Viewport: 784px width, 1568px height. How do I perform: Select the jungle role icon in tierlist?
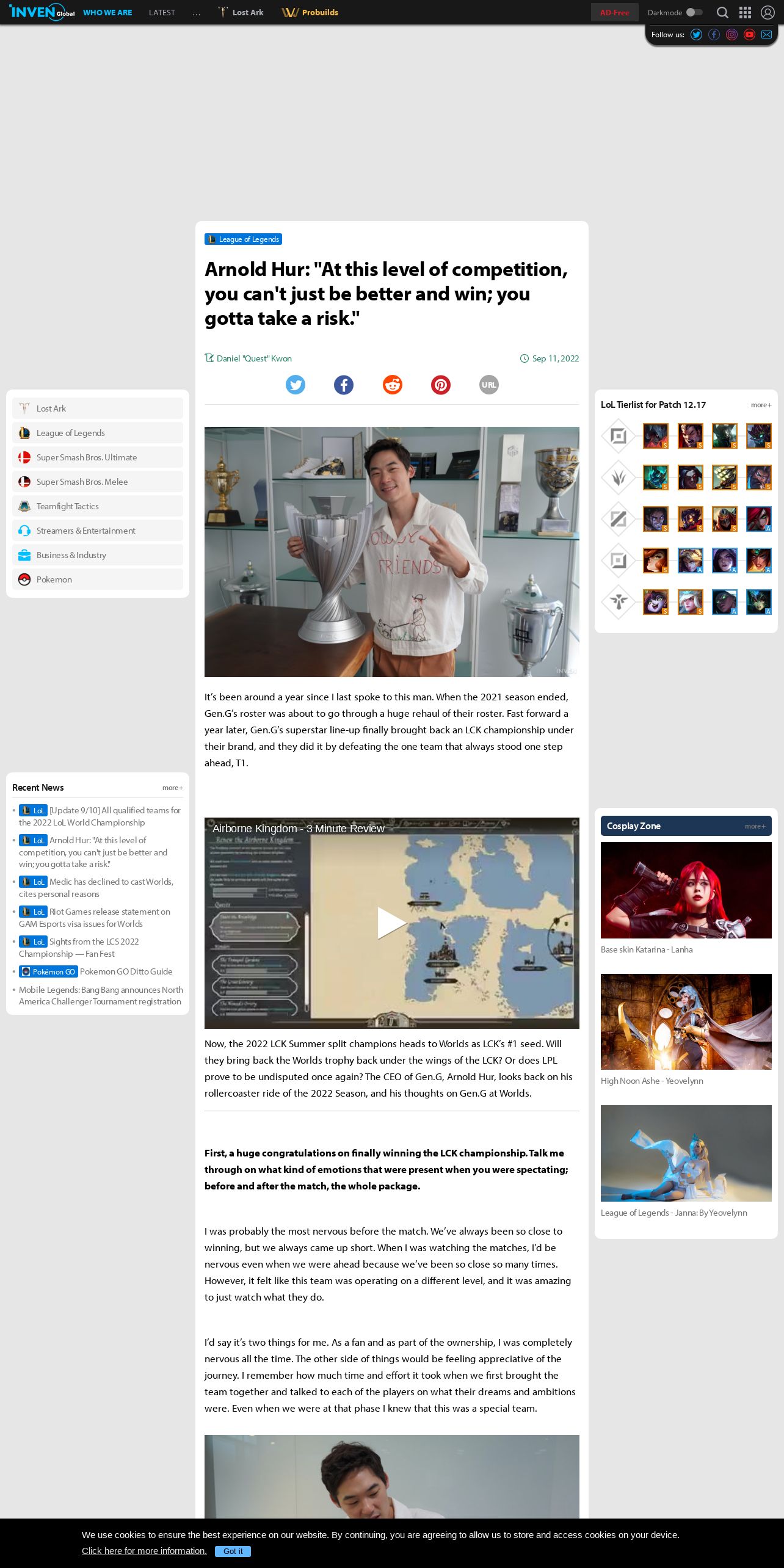(x=619, y=477)
